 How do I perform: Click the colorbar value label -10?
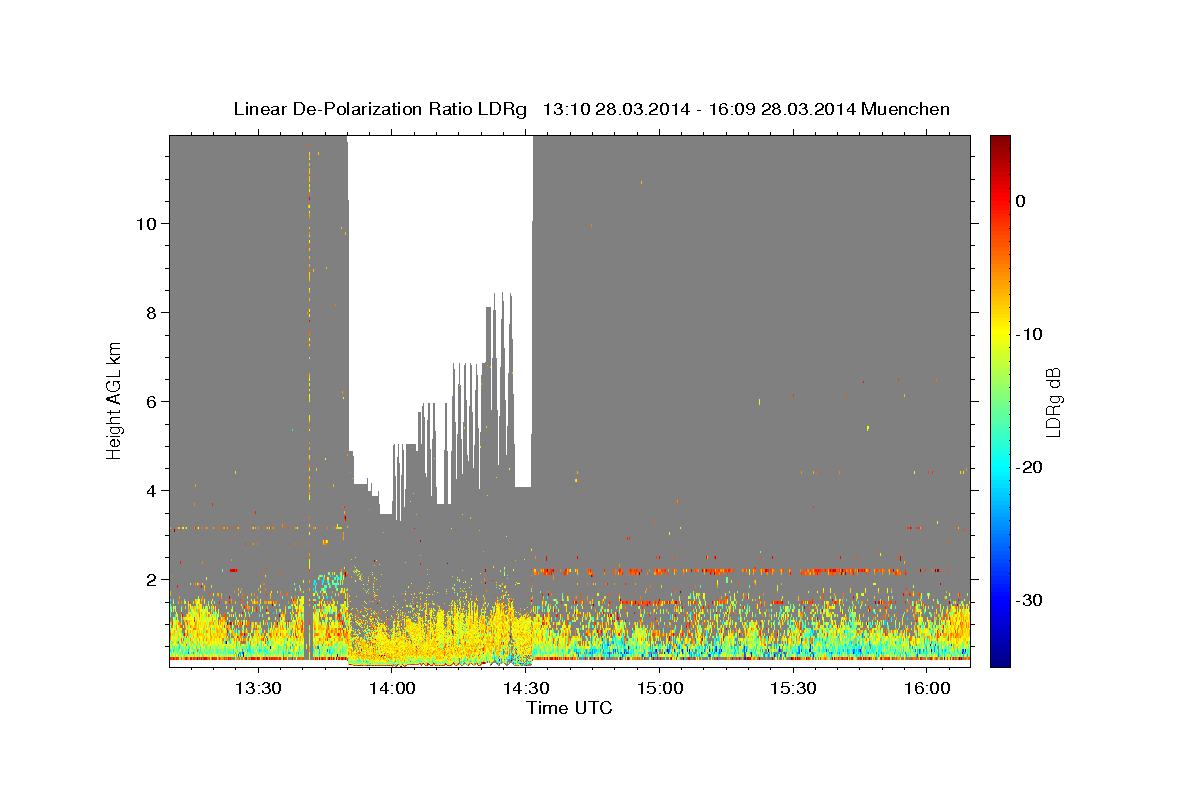pos(1030,334)
